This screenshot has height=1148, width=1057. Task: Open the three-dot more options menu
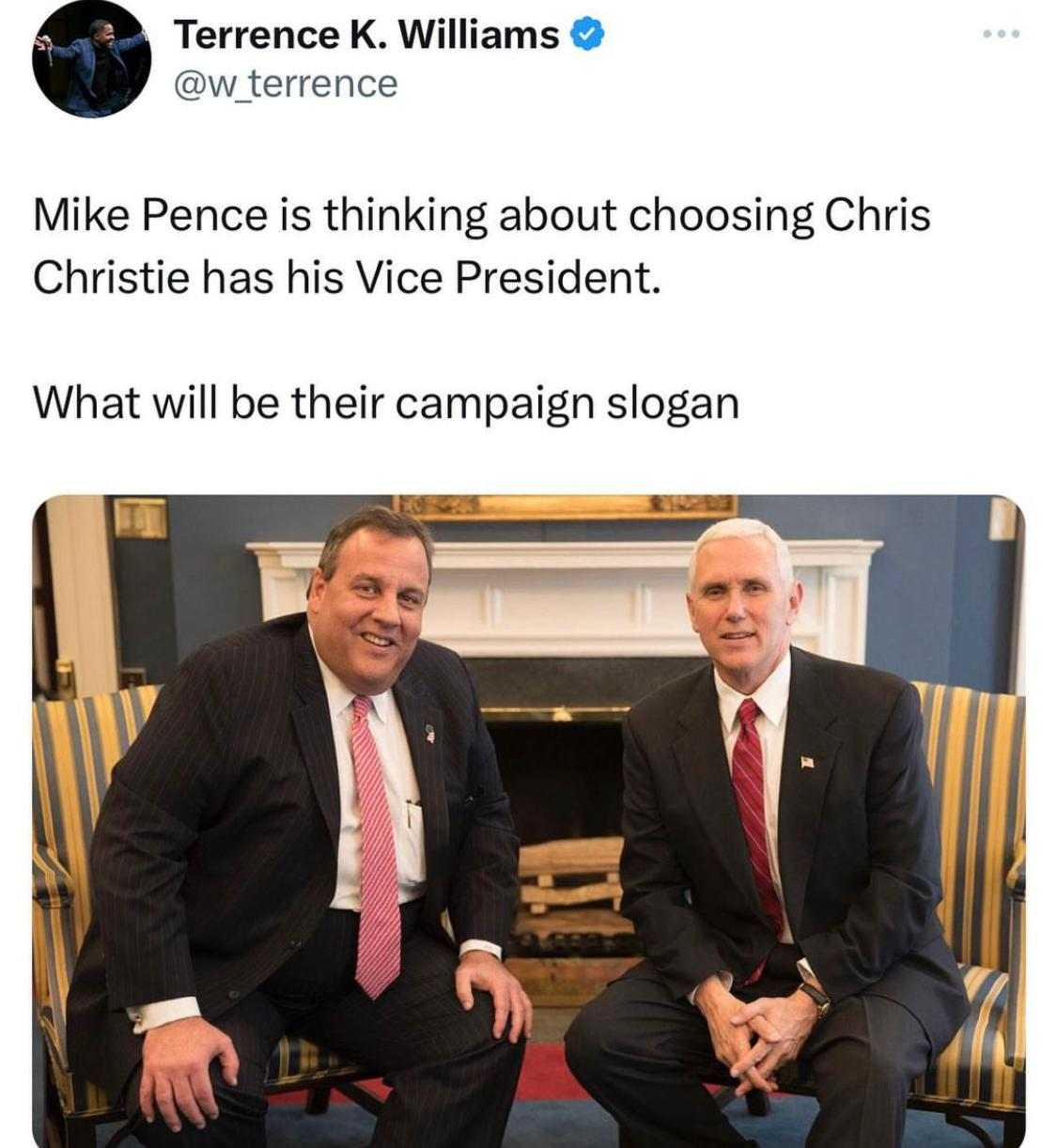[1002, 35]
